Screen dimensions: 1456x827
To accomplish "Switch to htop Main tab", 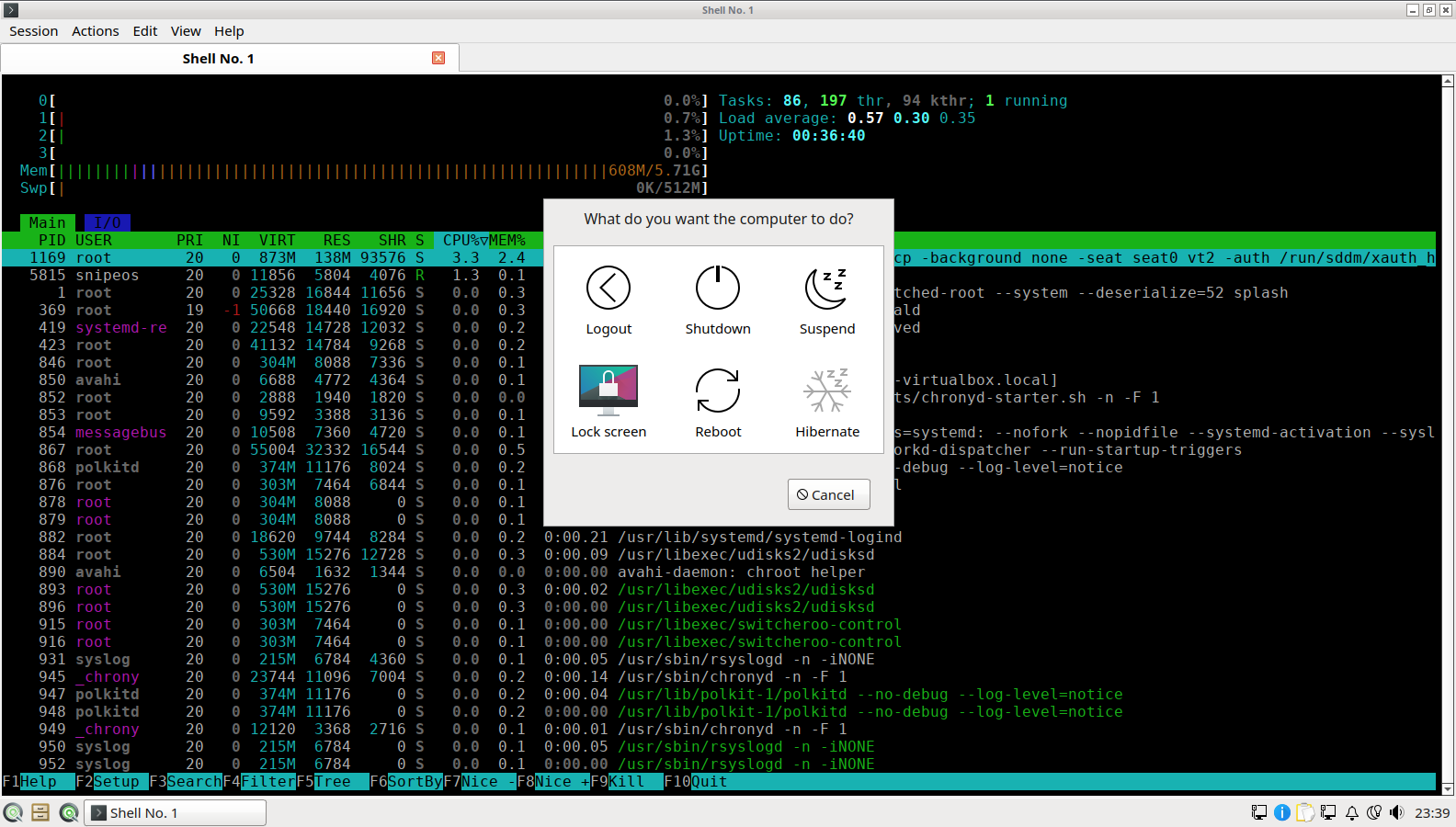I will (x=48, y=222).
